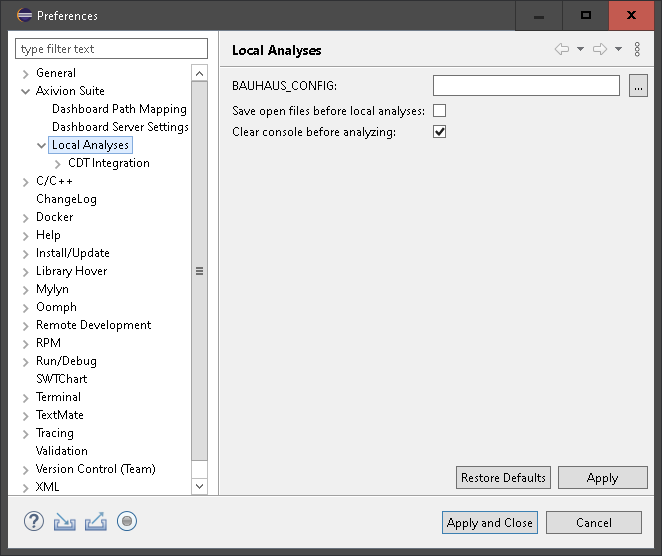Collapse the Axivion Suite node

[x=26, y=91]
